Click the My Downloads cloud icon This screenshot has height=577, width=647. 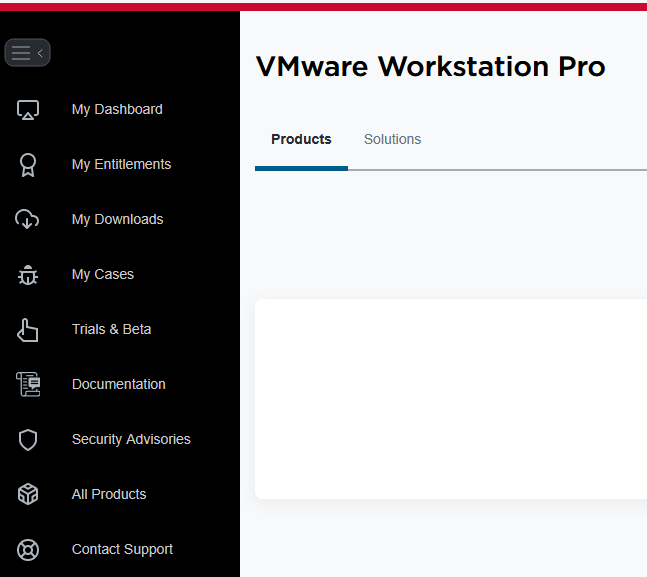pyautogui.click(x=27, y=219)
